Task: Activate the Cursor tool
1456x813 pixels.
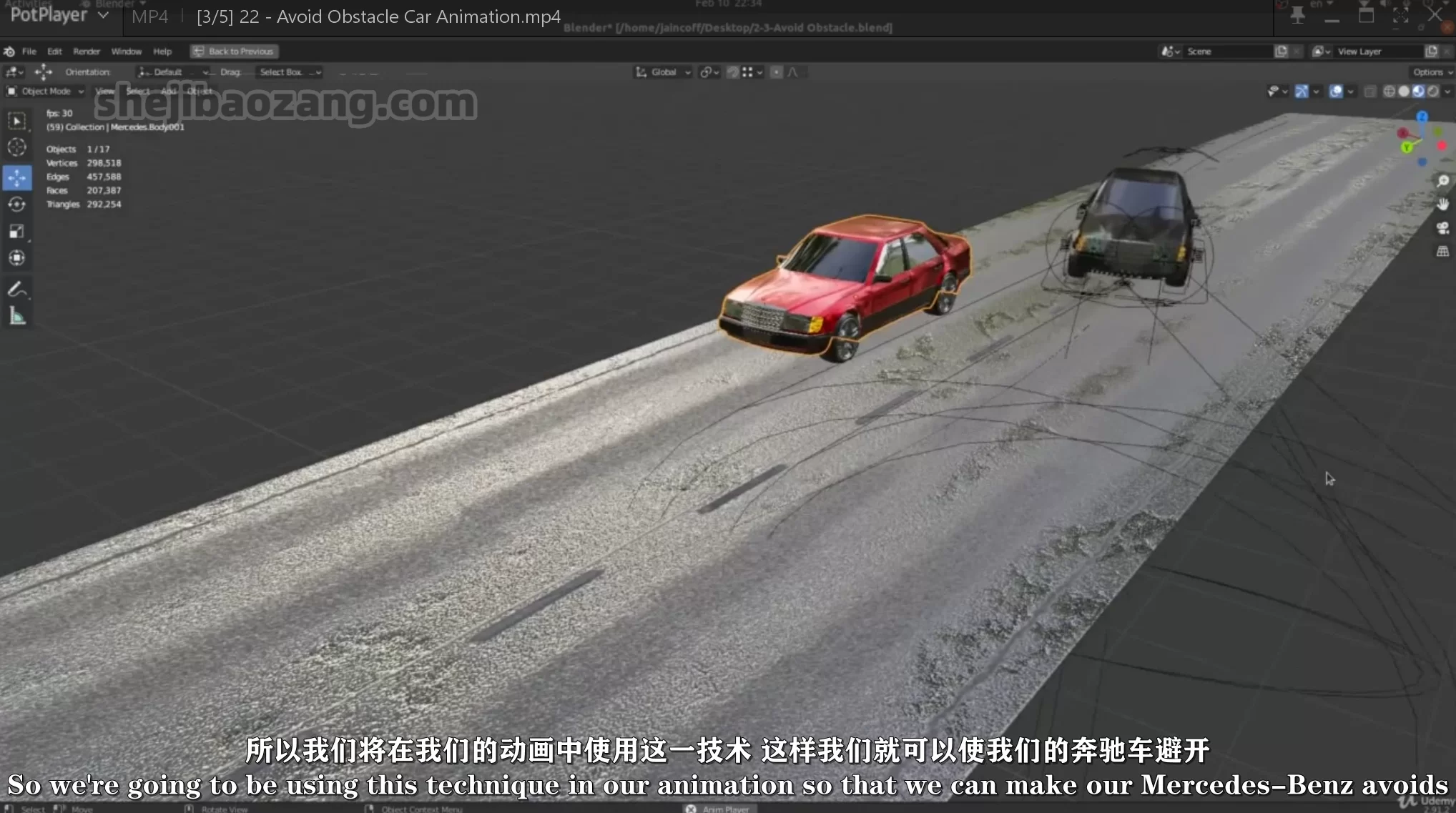Action: tap(17, 147)
